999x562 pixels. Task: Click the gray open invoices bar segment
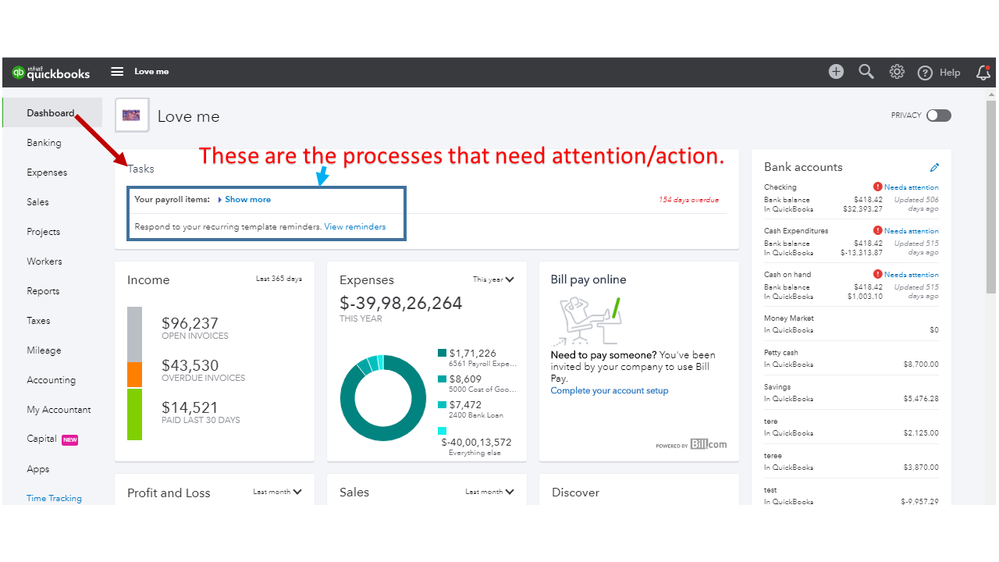pos(134,335)
